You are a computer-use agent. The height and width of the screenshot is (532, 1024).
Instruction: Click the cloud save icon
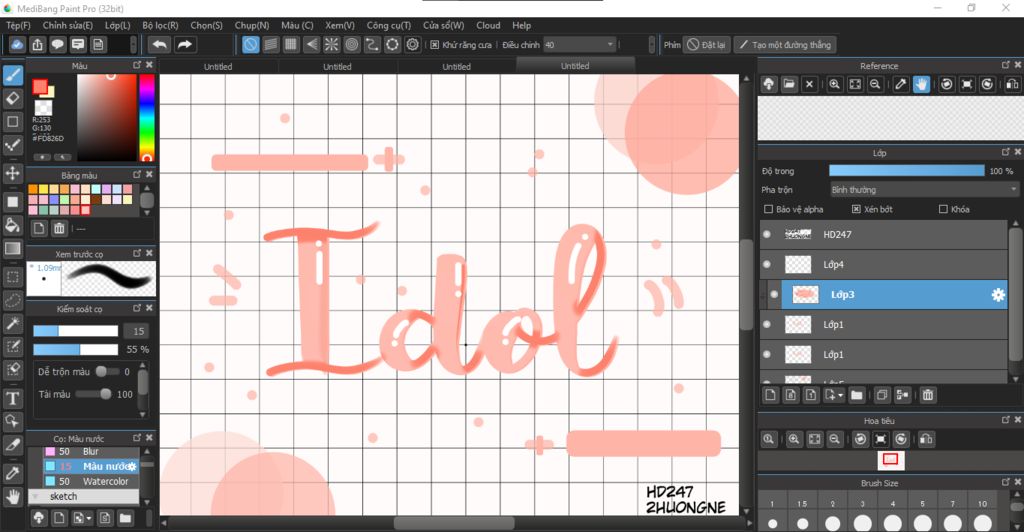pyautogui.click(x=17, y=44)
